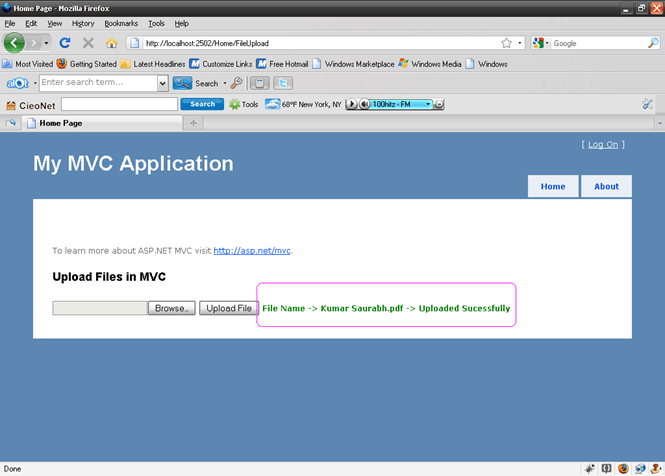Open the Tools menu
Viewport: 665px width, 476px height.
[x=156, y=23]
